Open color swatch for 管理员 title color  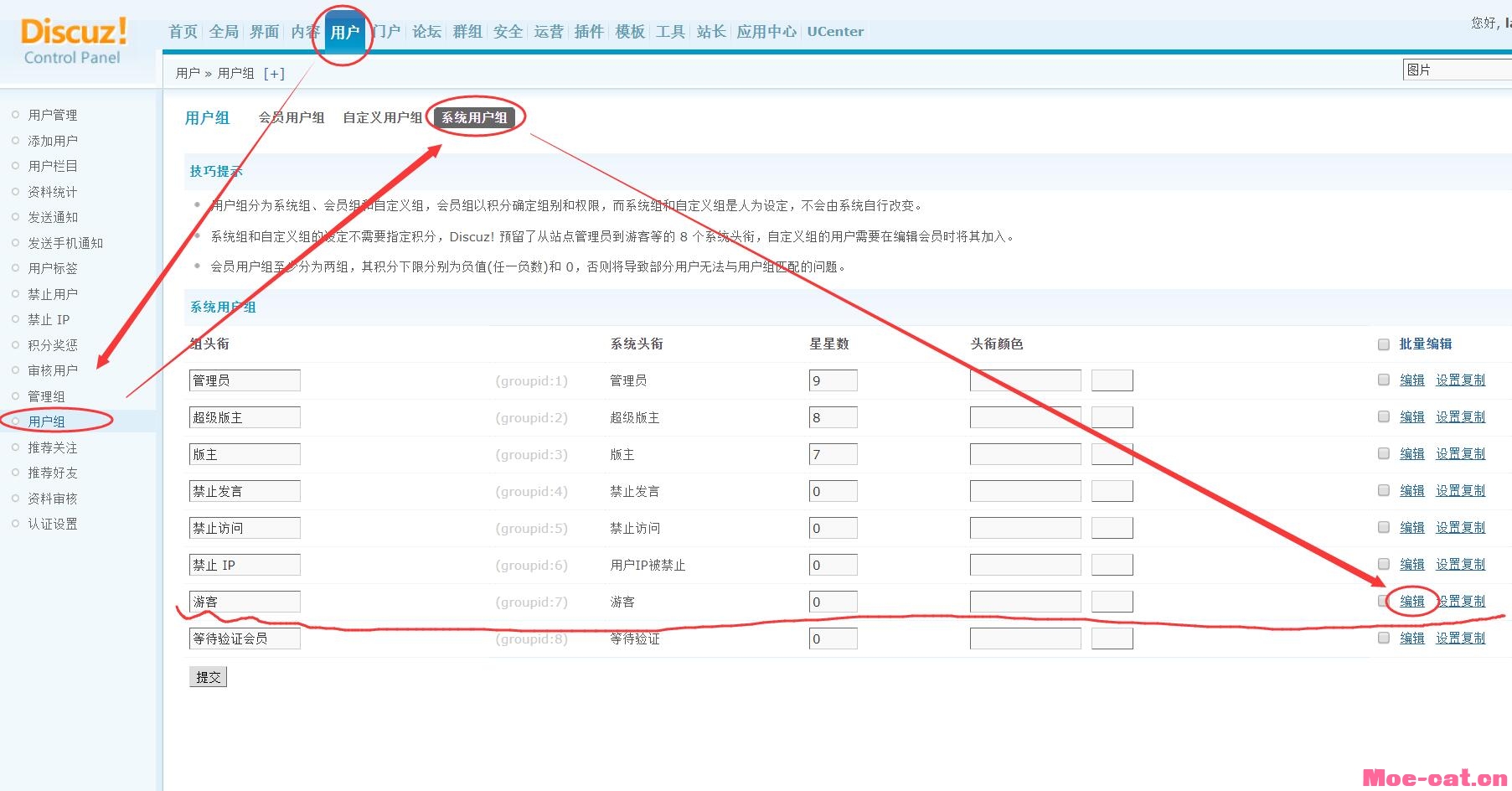1112,380
